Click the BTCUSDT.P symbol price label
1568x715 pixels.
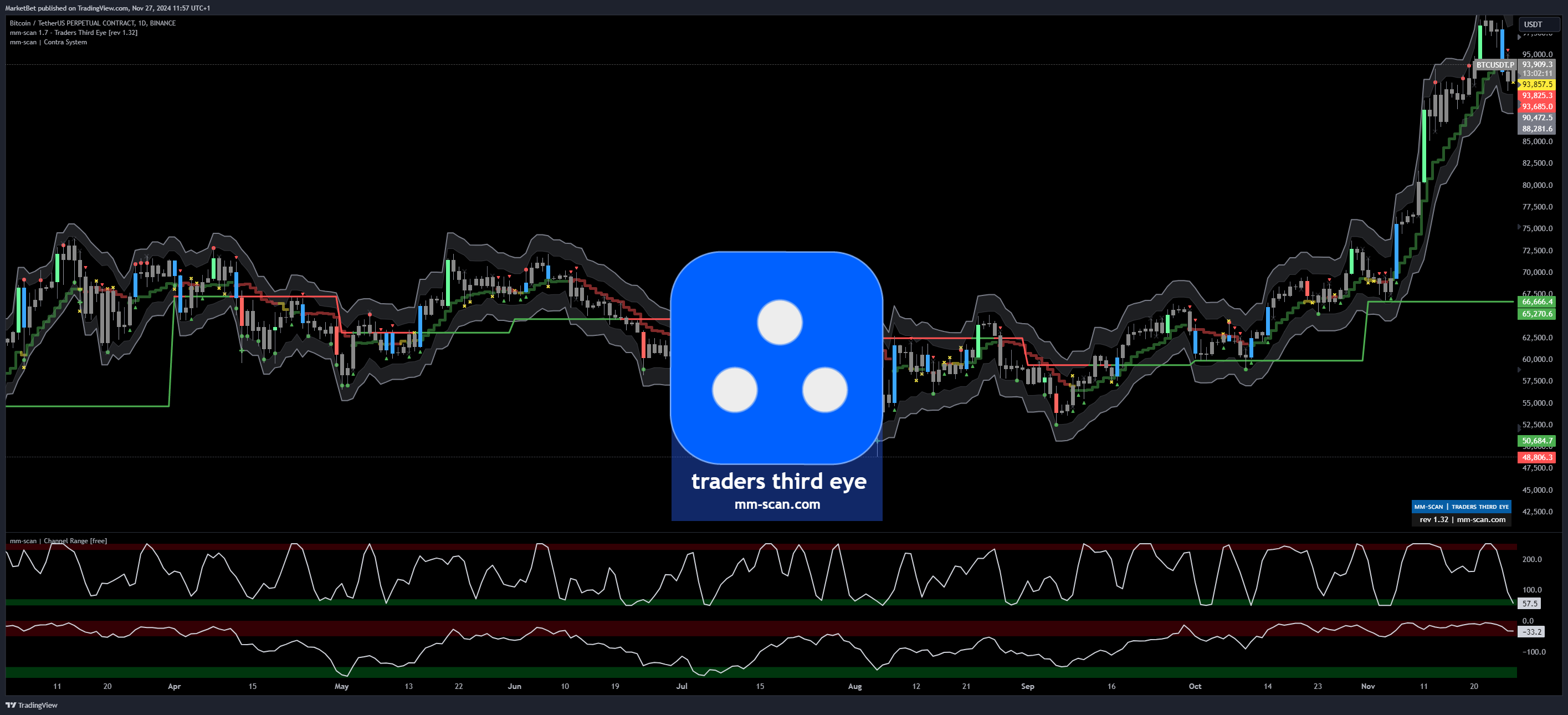coord(1494,64)
